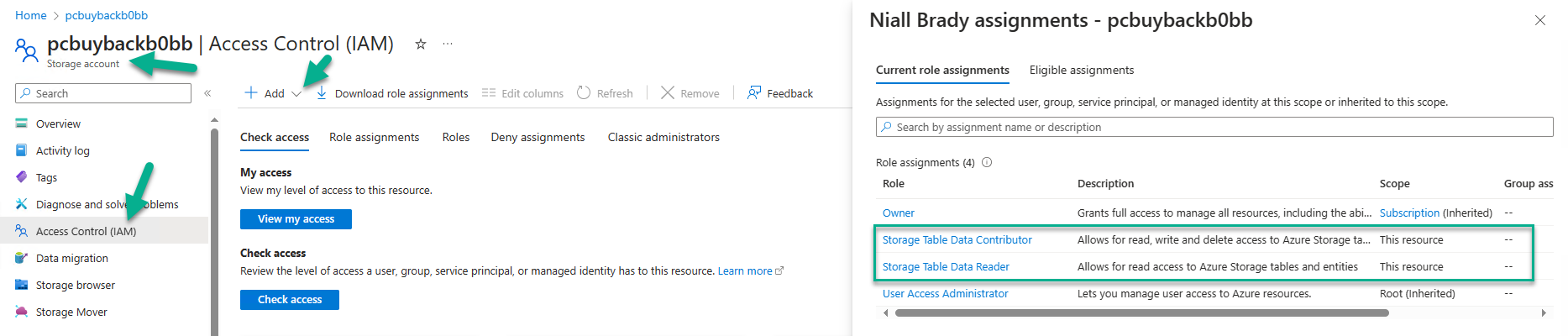Open the Add dropdown chevron
The image size is (1568, 336).
(296, 94)
